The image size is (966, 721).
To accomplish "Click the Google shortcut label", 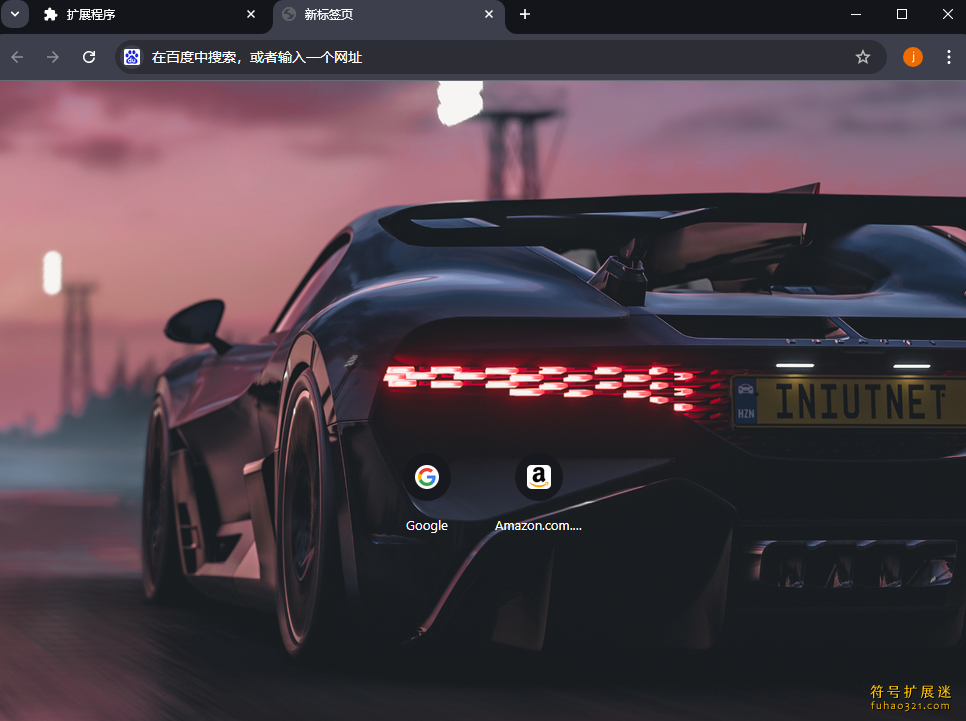I will [x=426, y=526].
